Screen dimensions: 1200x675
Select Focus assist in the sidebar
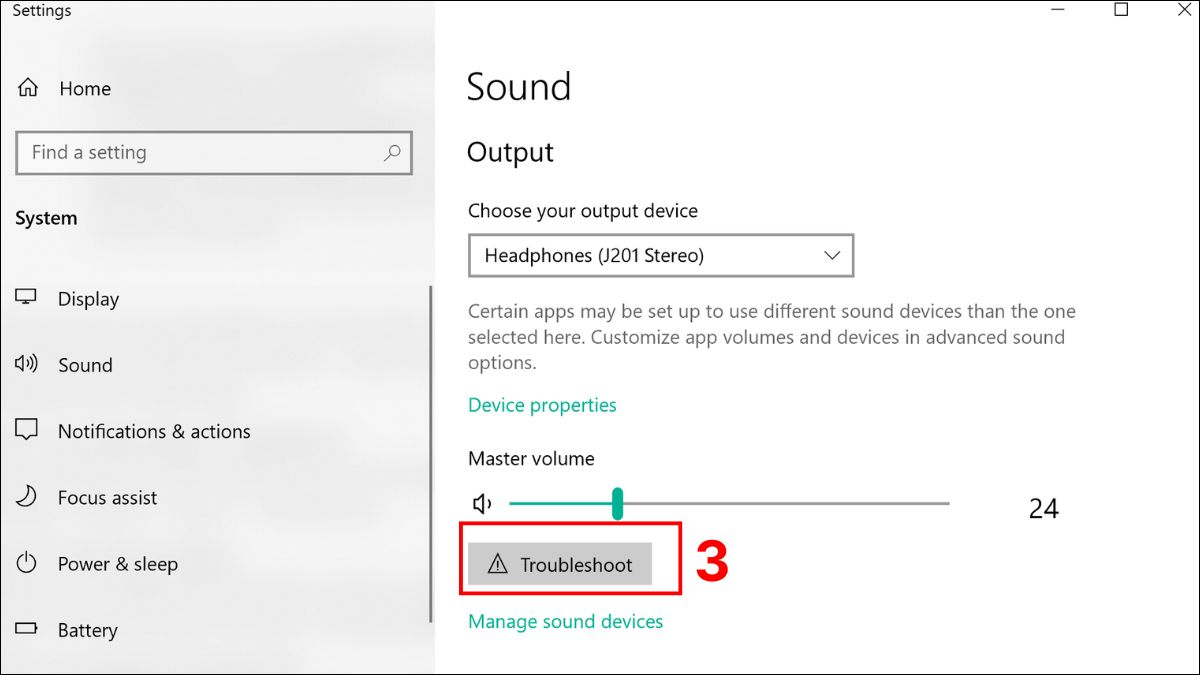107,497
